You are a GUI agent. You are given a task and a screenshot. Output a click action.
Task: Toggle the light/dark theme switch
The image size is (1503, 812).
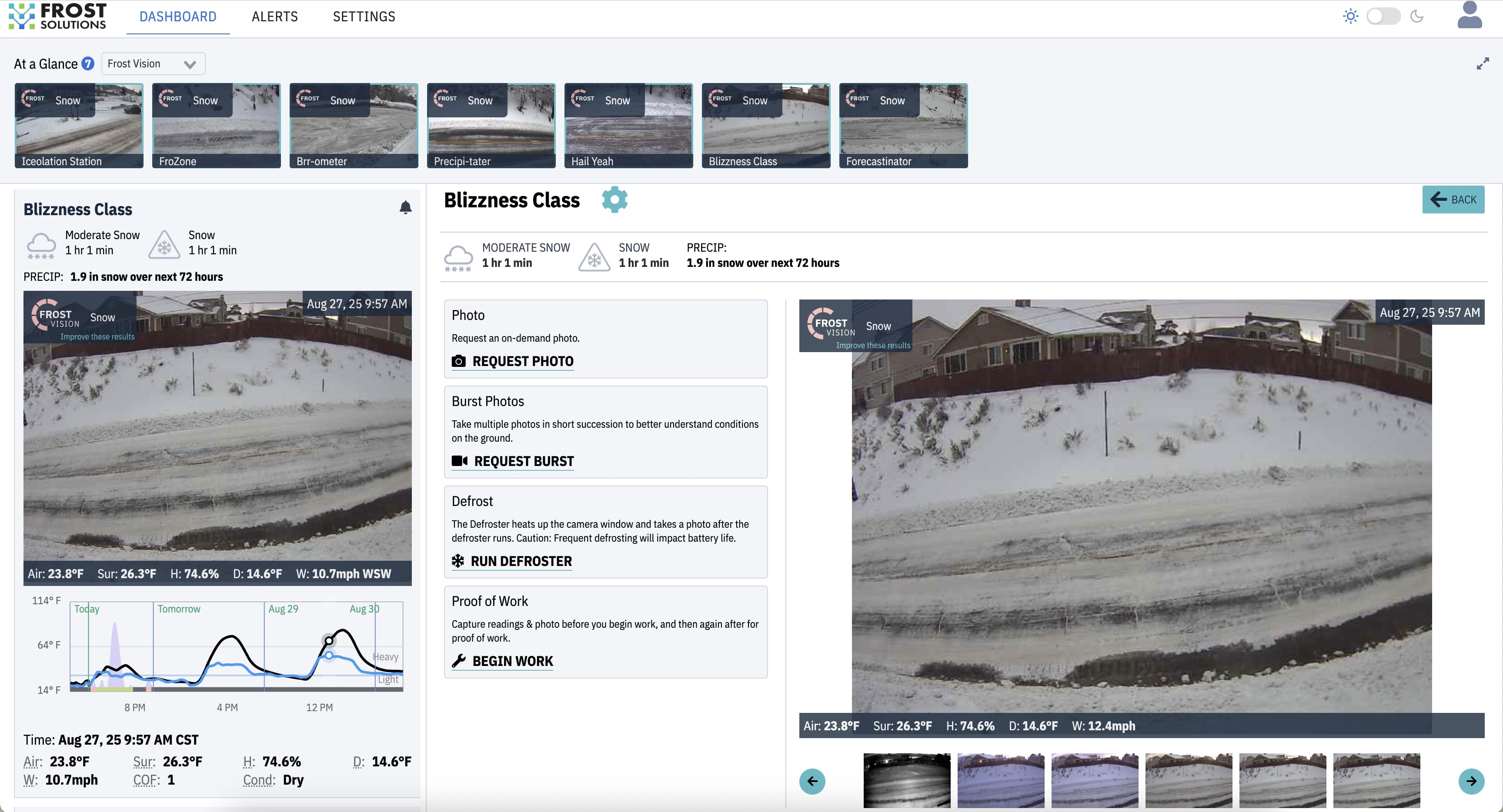tap(1383, 17)
